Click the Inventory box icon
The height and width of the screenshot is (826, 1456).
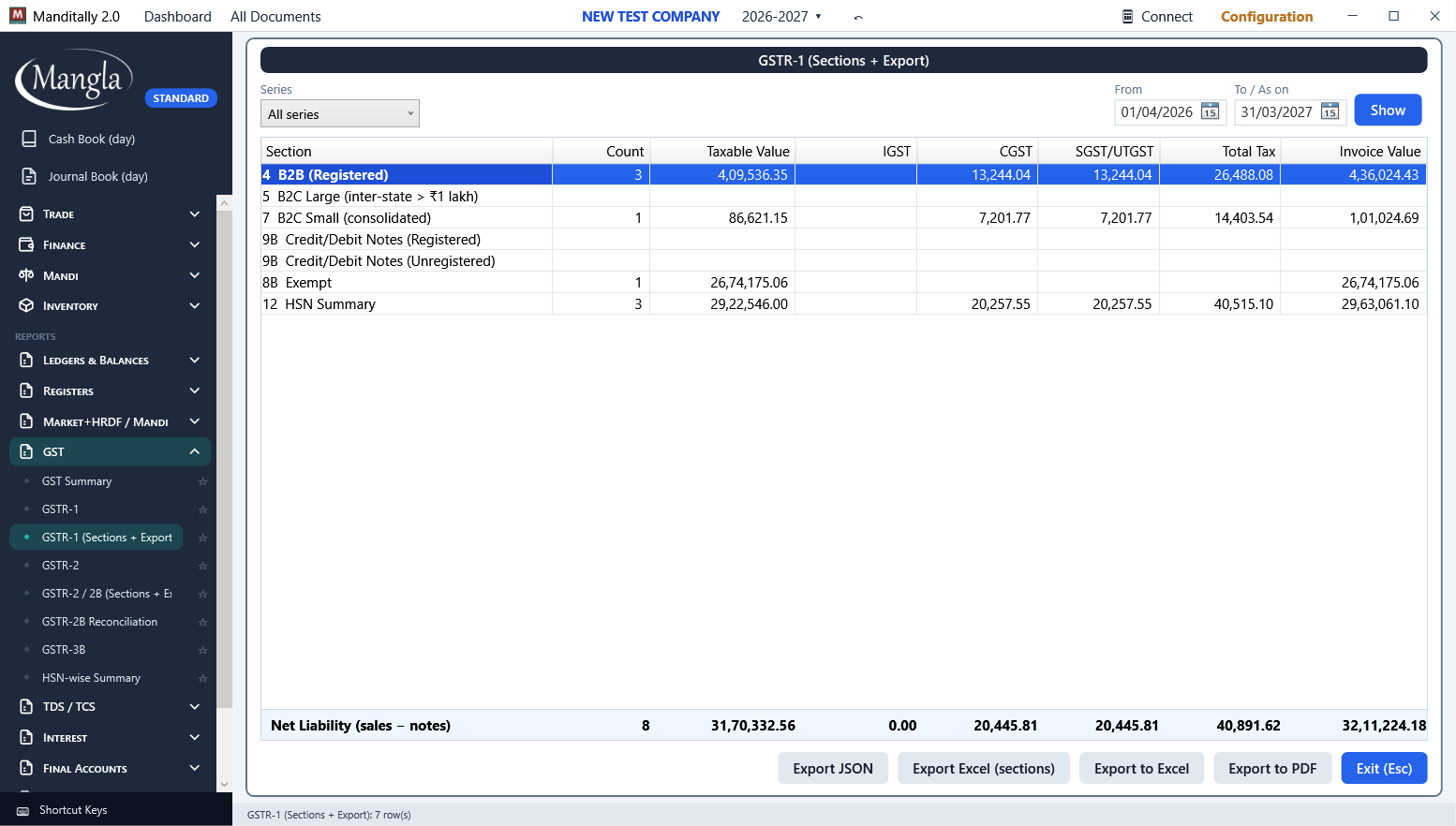(26, 306)
